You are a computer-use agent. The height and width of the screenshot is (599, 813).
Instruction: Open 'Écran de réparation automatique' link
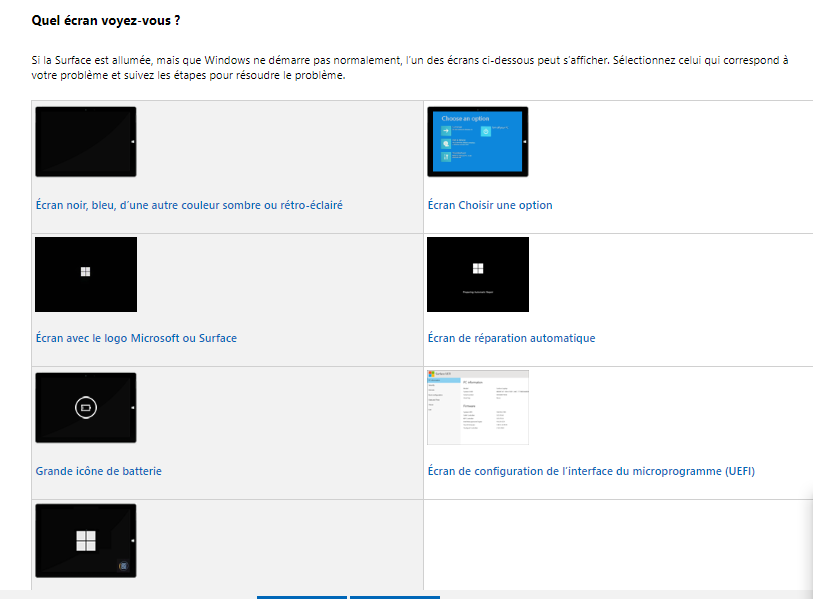511,338
